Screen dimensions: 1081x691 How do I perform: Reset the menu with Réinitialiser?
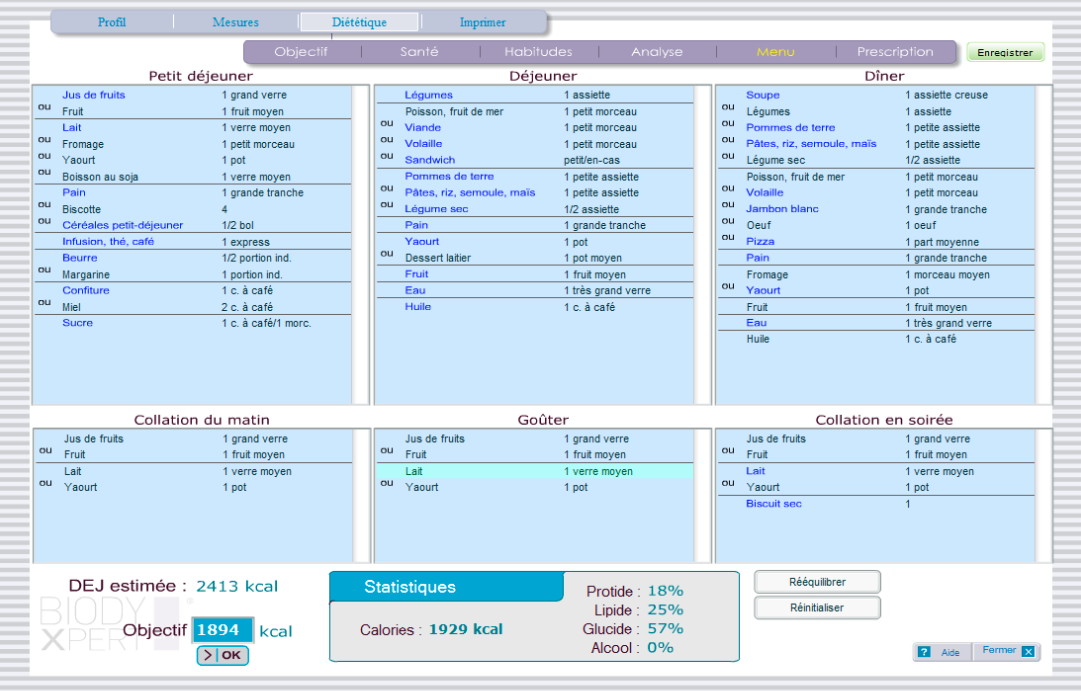(x=817, y=608)
